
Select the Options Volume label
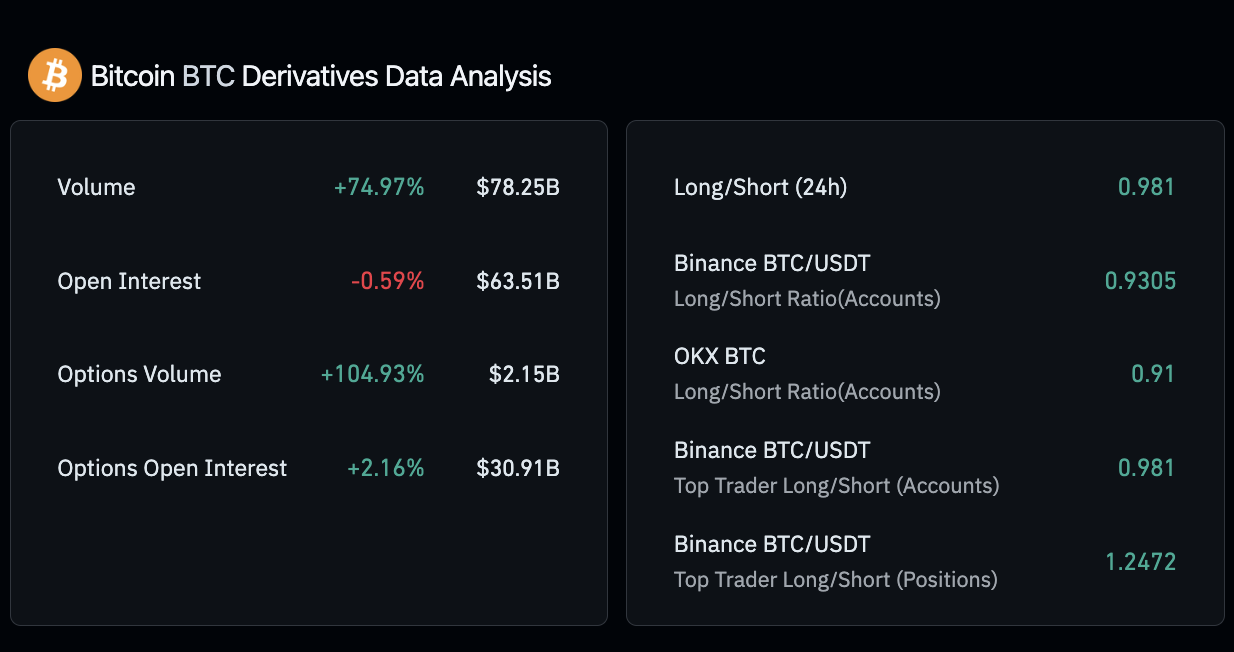[139, 374]
